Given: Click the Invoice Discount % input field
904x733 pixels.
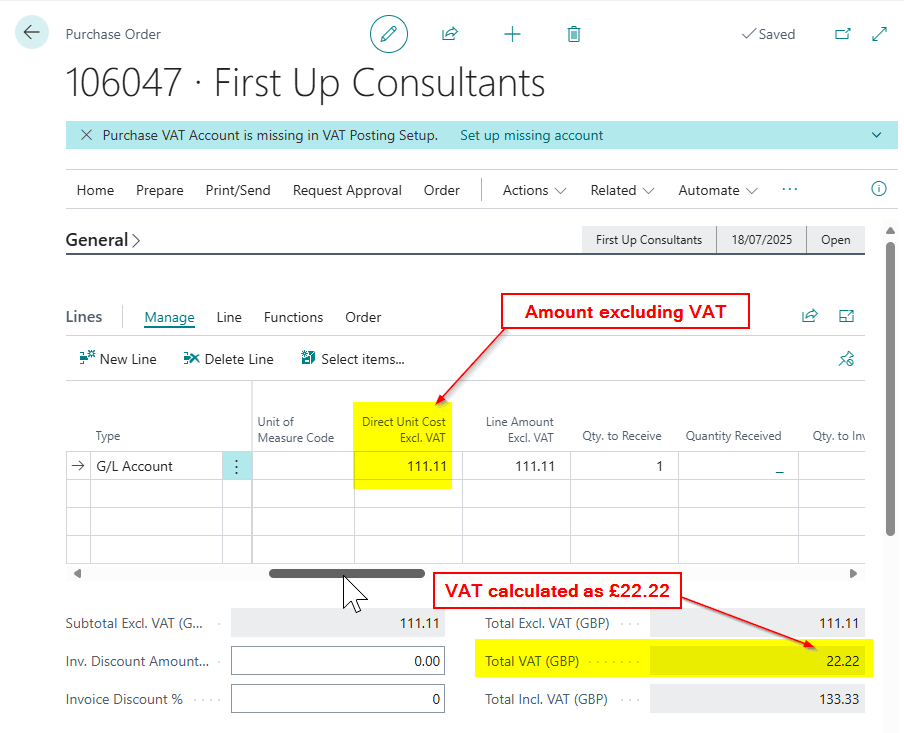Looking at the screenshot, I should [x=338, y=699].
